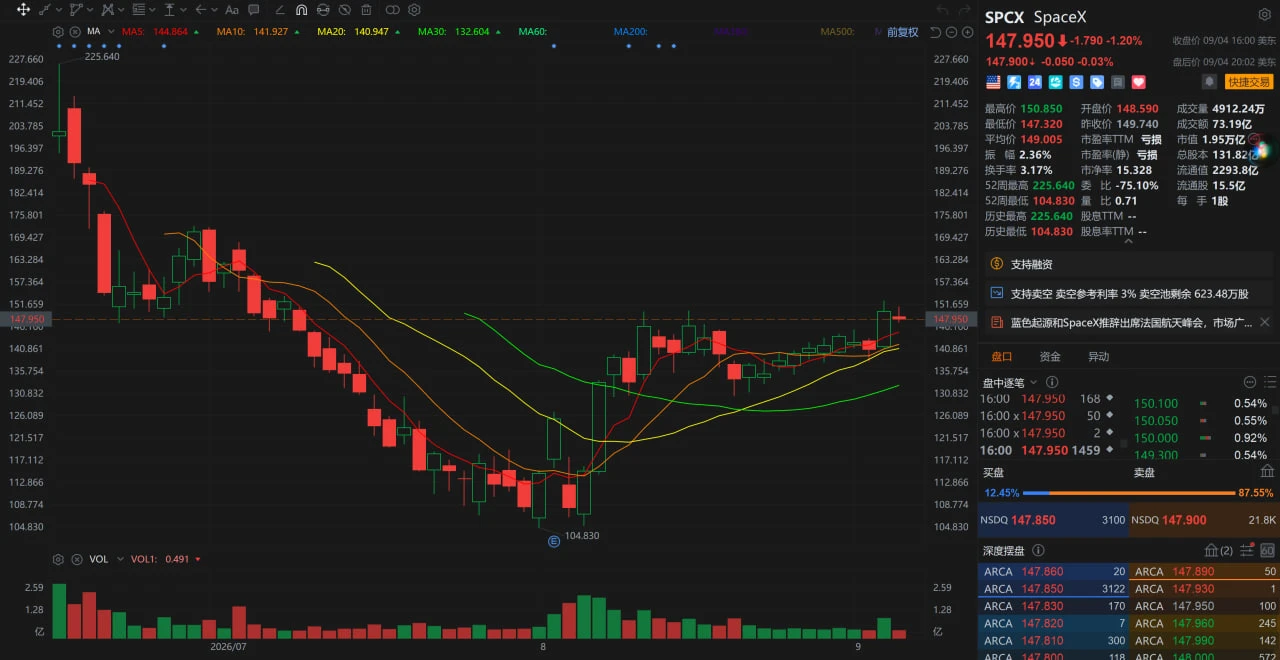Reset chart zoom with circular arrow
The height and width of the screenshot is (660, 1280).
(934, 32)
